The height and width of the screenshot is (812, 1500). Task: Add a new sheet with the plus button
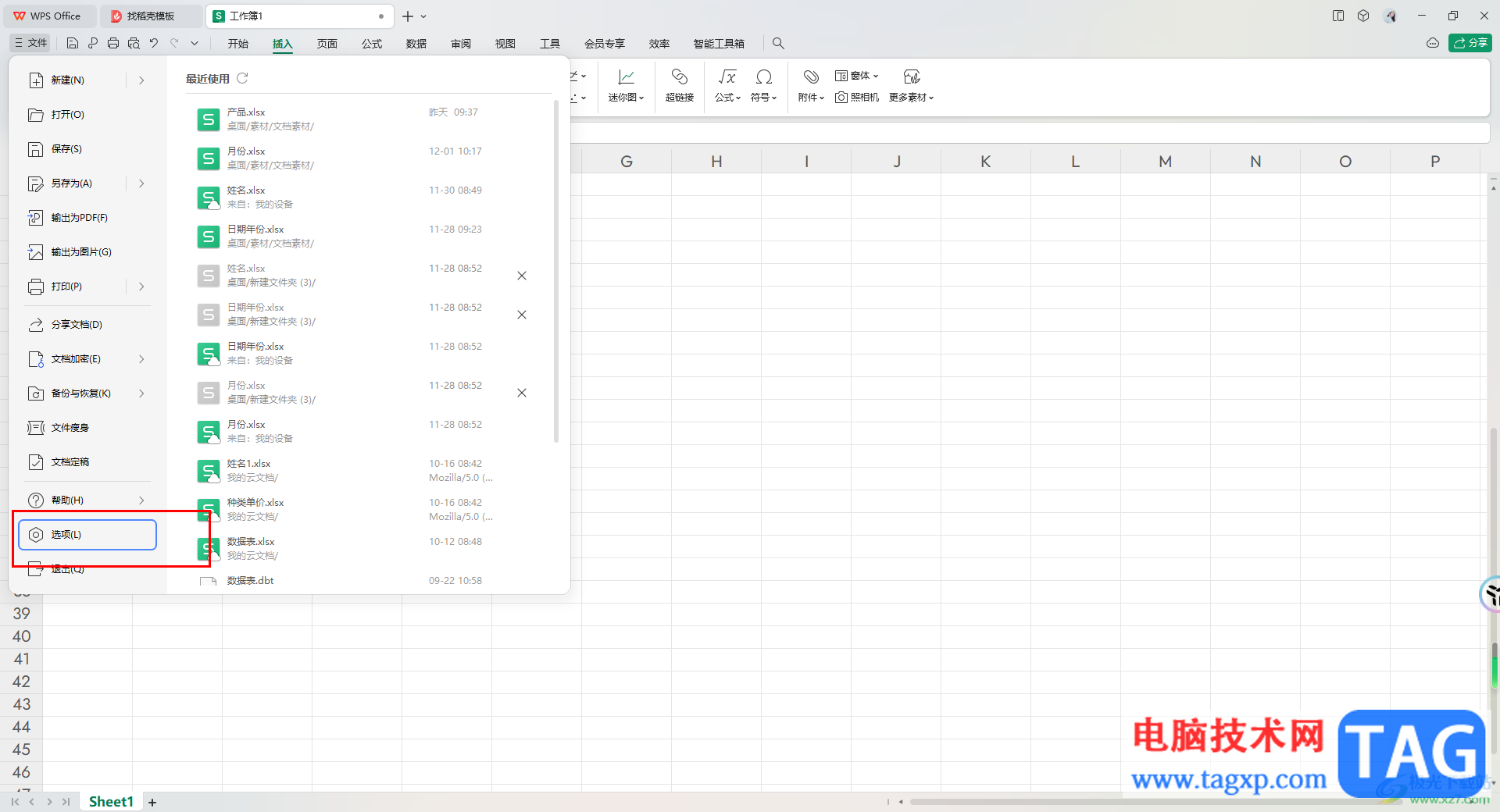click(152, 802)
